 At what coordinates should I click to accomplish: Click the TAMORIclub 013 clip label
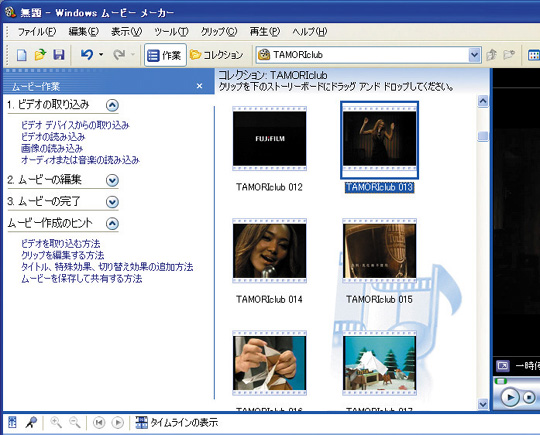[379, 187]
